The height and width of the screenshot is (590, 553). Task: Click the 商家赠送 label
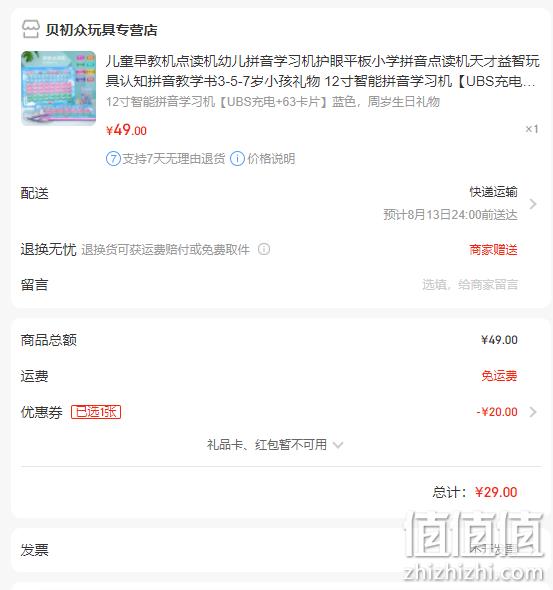tap(493, 249)
